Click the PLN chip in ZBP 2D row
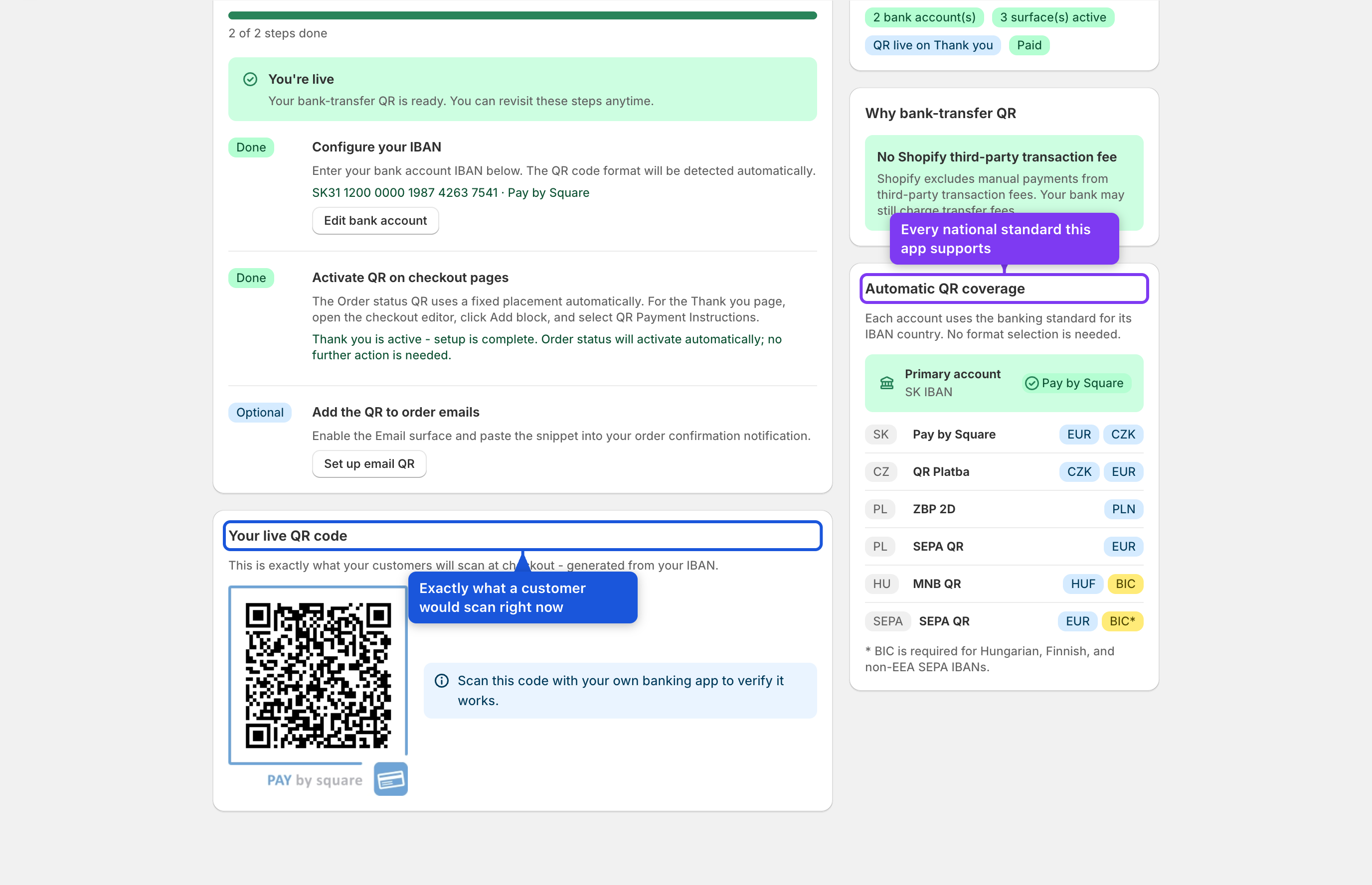The image size is (1372, 885). point(1123,509)
